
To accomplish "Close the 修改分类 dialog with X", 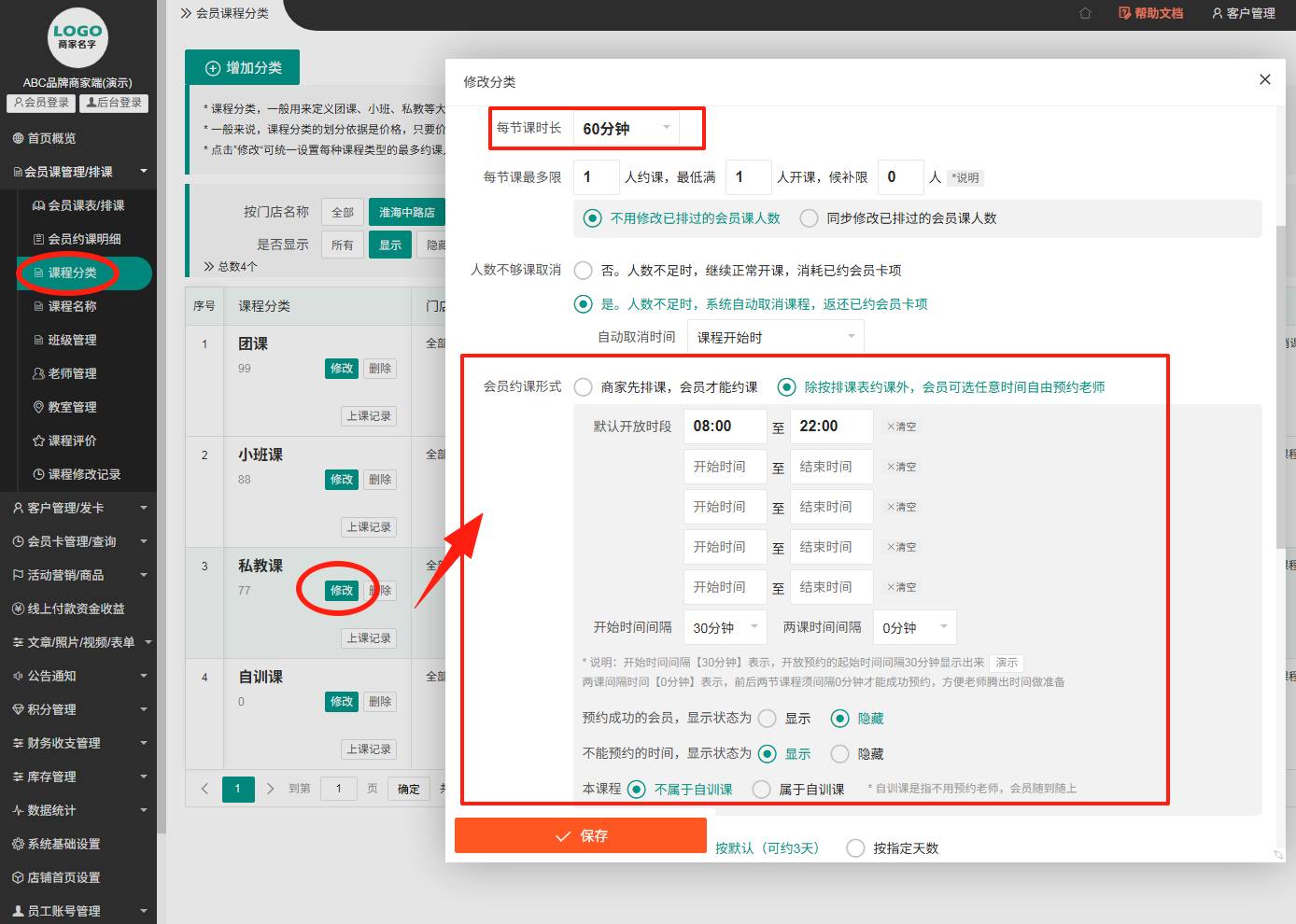I will (1264, 79).
